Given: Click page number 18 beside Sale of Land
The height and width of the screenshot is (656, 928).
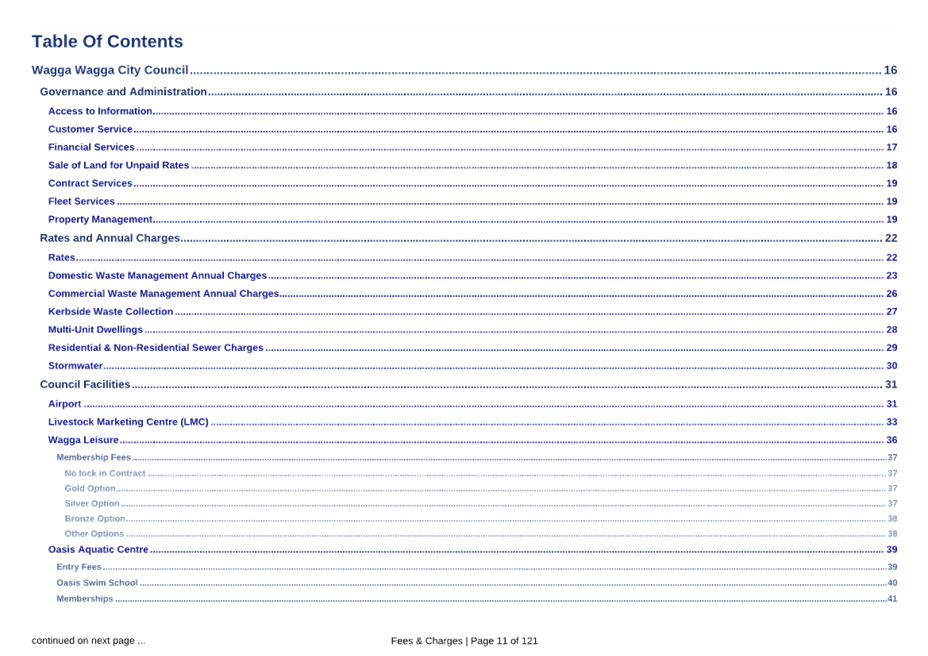Looking at the screenshot, I should coord(891,165).
